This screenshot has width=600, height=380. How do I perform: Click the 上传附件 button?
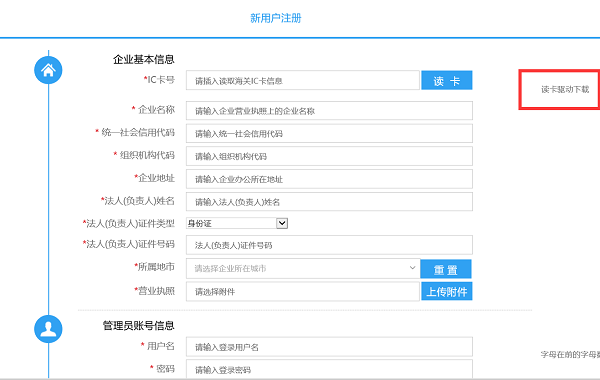point(447,292)
